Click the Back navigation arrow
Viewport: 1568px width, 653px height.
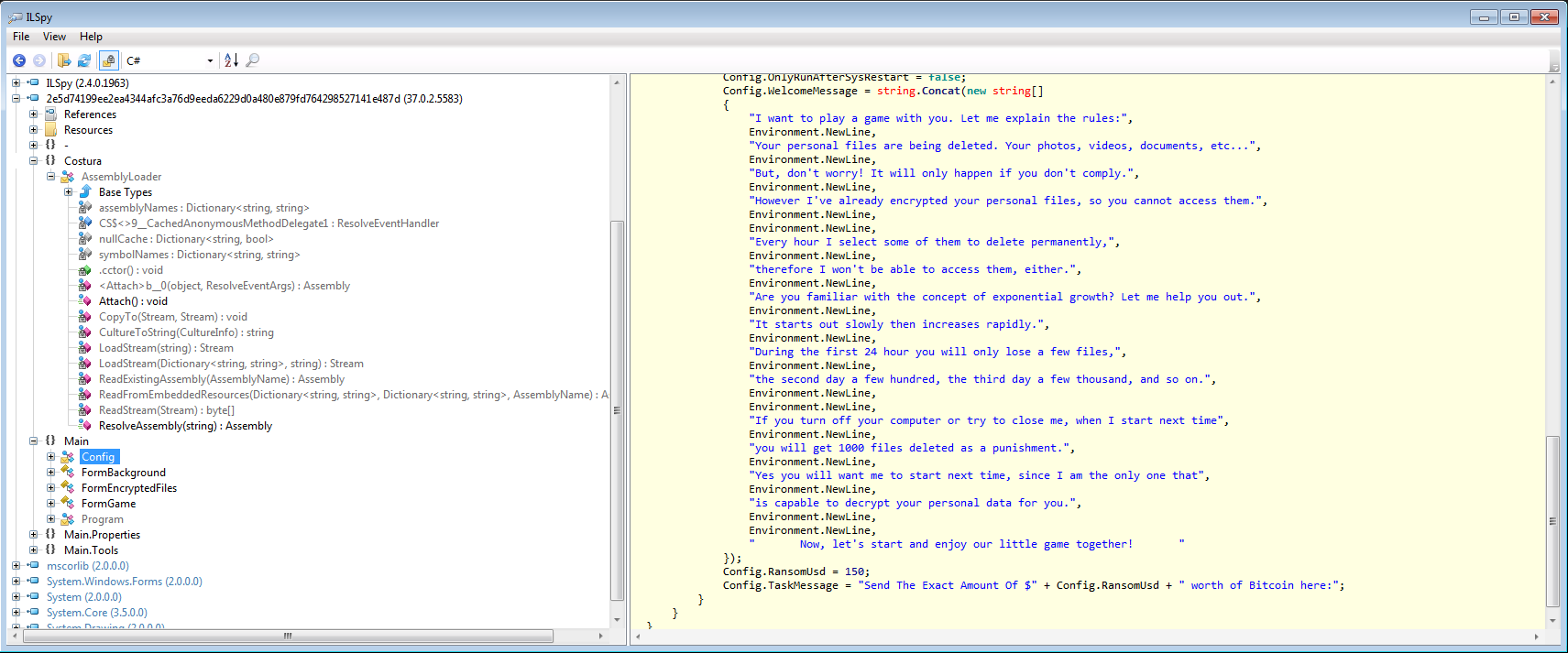[x=19, y=60]
